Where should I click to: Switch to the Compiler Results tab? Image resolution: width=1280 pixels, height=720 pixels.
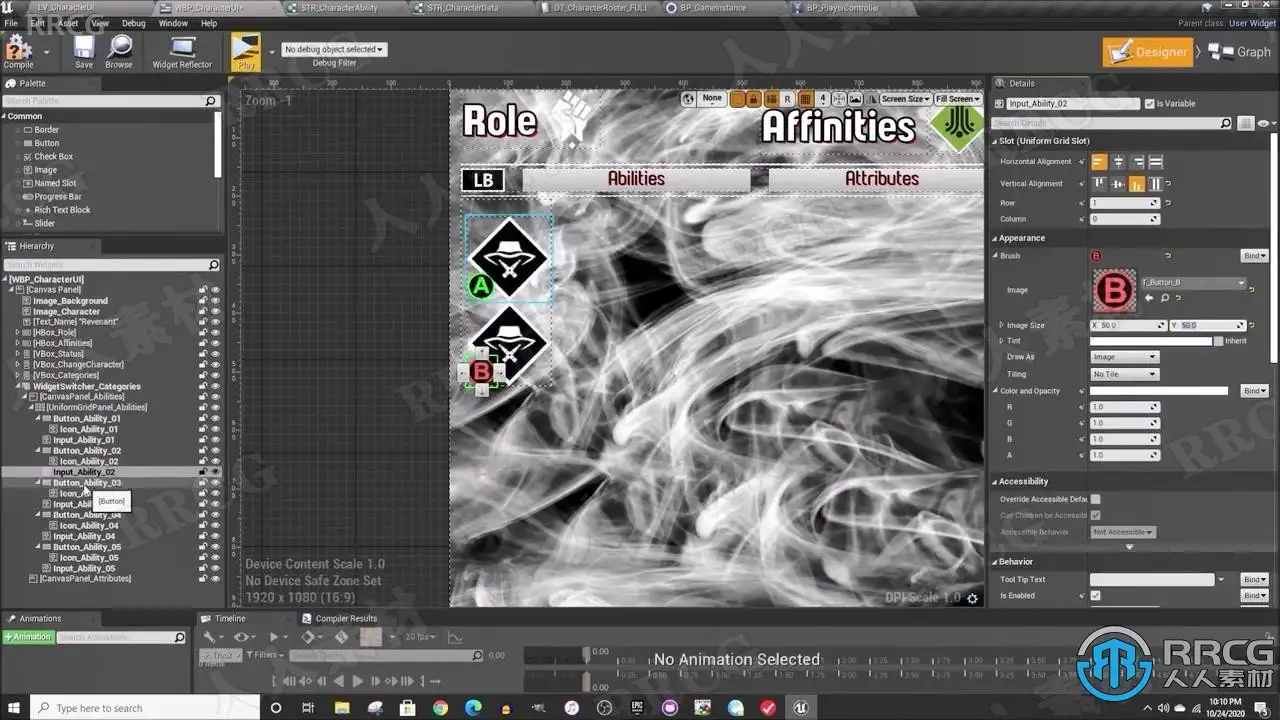point(345,618)
